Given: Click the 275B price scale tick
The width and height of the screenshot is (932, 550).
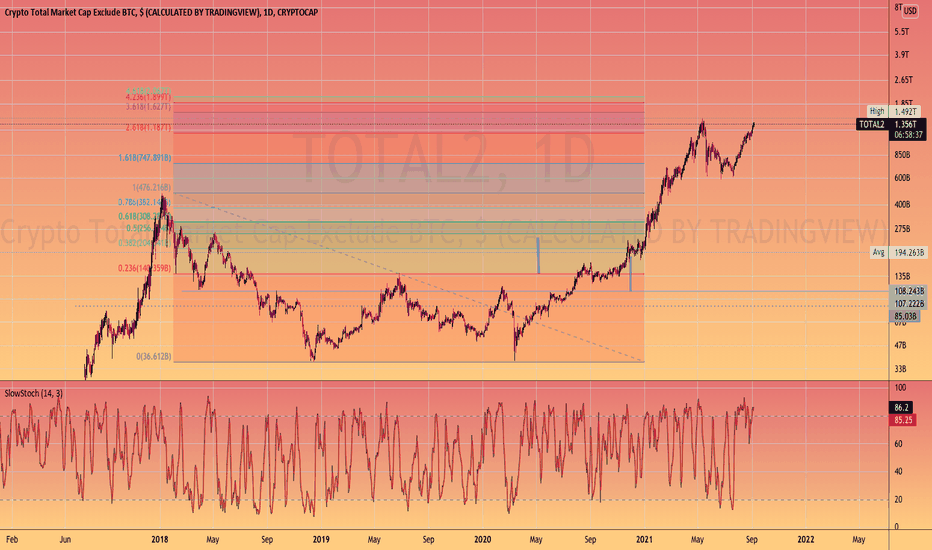Looking at the screenshot, I should 902,229.
